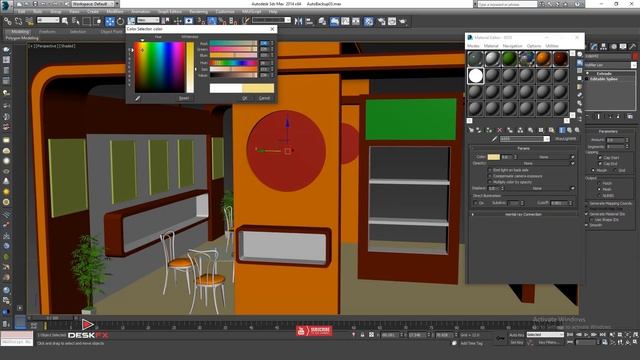Viewport: 640px width, 360px height.
Task: Click the Material Editor toolbar icon in main toolbar
Action: (369, 21)
